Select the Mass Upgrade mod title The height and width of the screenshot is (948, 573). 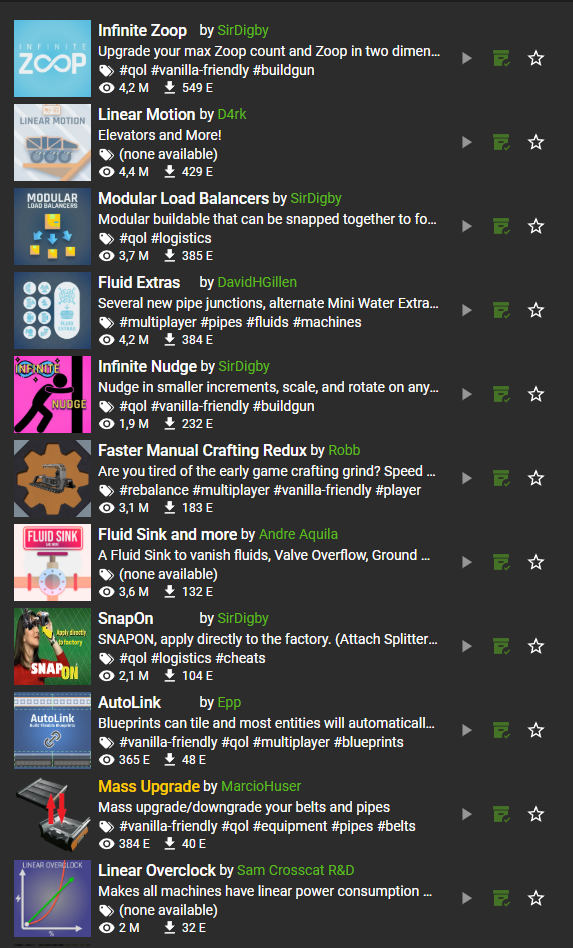pos(149,787)
